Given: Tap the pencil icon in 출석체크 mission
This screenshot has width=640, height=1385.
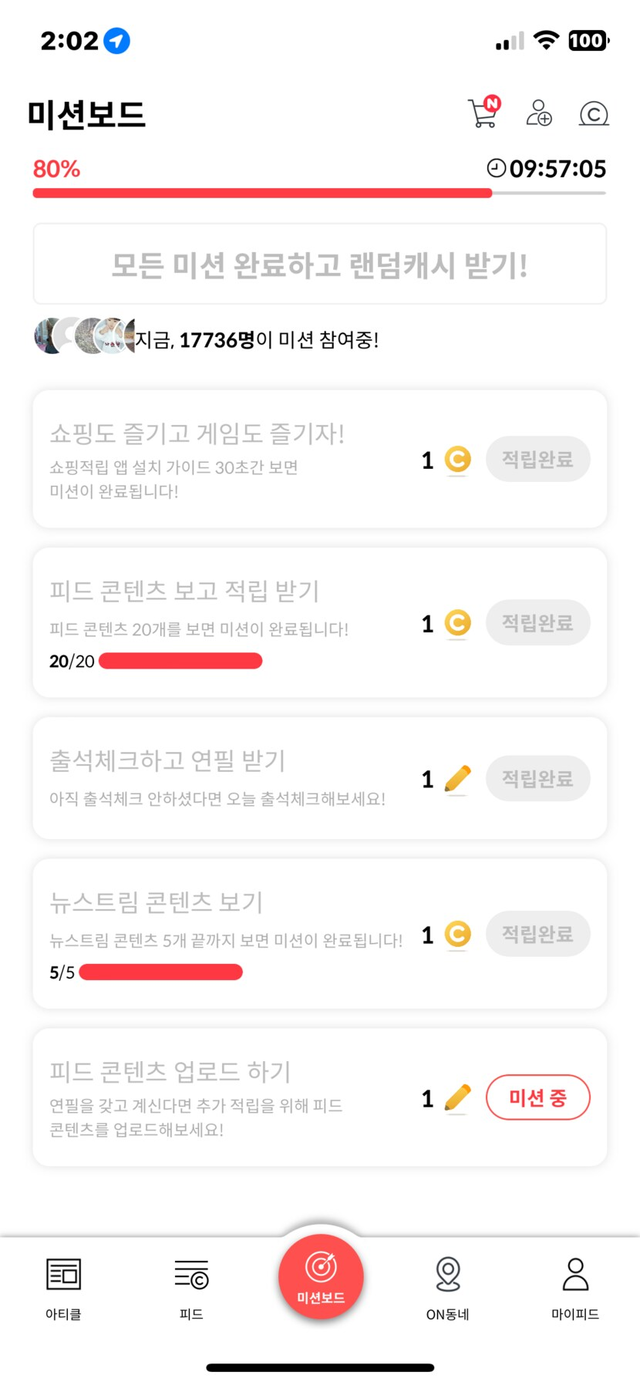Looking at the screenshot, I should pyautogui.click(x=457, y=779).
